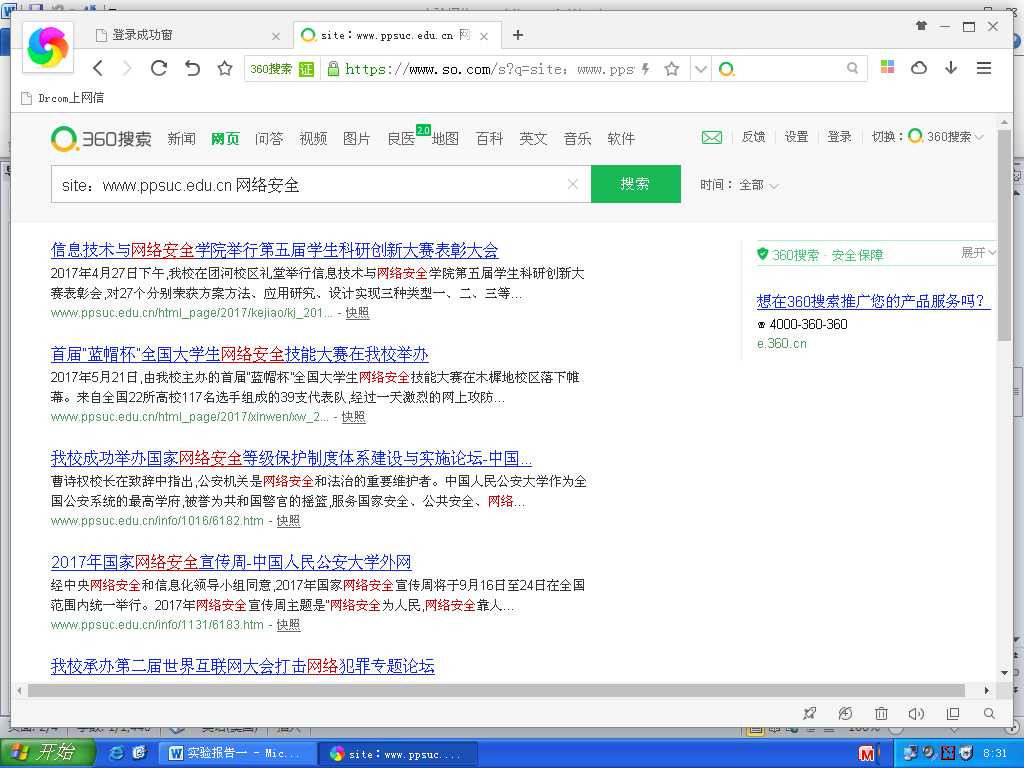Go back with the browser back arrow
1024x768 pixels.
98,68
